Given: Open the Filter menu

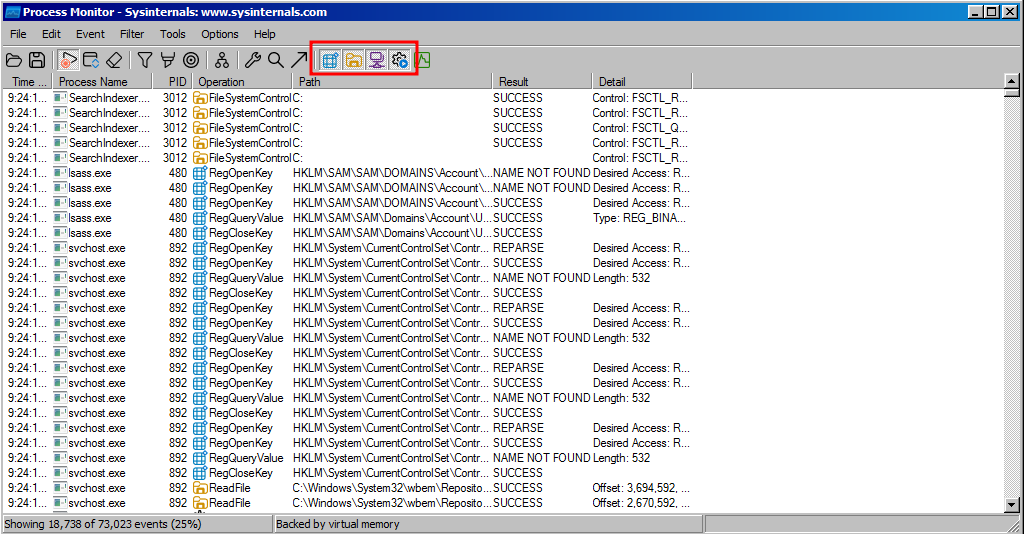Looking at the screenshot, I should [x=132, y=34].
